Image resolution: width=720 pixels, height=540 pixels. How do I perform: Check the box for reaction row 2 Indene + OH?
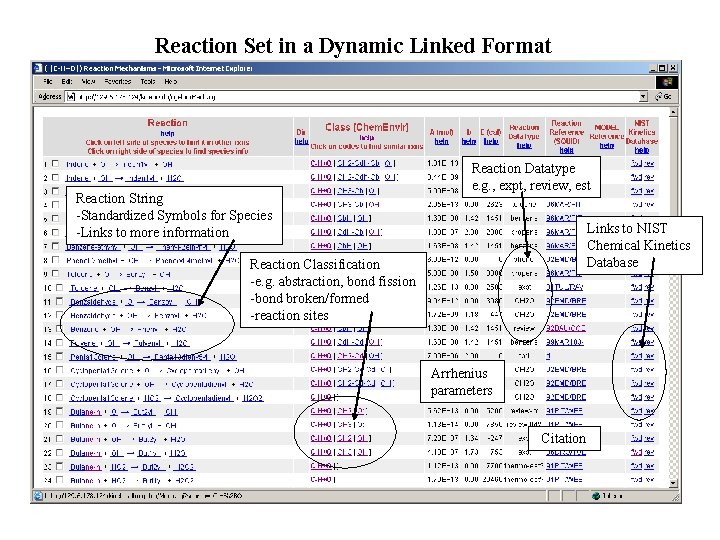pyautogui.click(x=56, y=177)
